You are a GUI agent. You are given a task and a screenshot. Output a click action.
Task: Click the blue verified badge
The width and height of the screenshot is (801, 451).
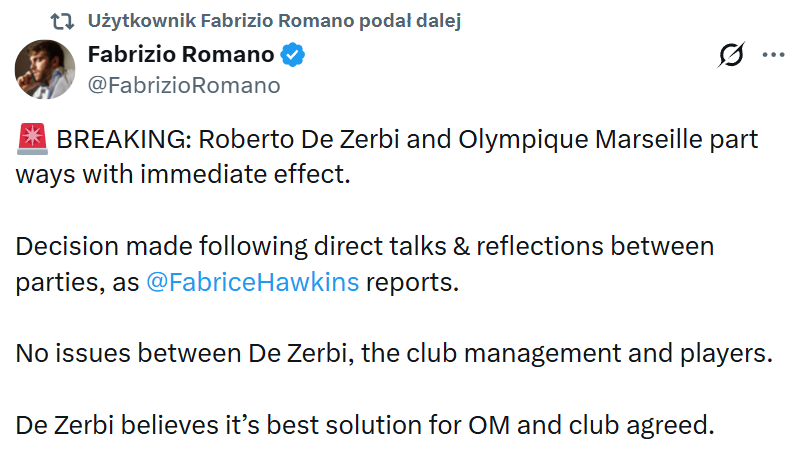click(x=292, y=55)
